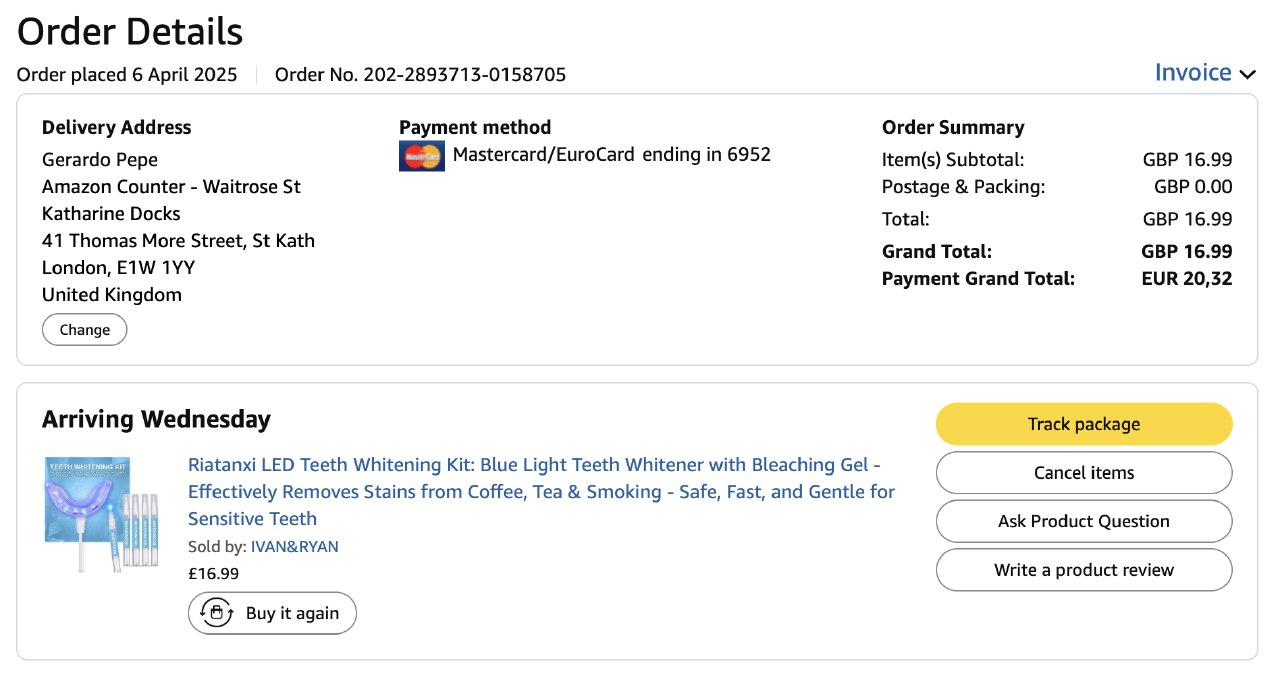The width and height of the screenshot is (1280, 686).
Task: Click the EUR 20,32 payment total
Action: coord(1186,279)
